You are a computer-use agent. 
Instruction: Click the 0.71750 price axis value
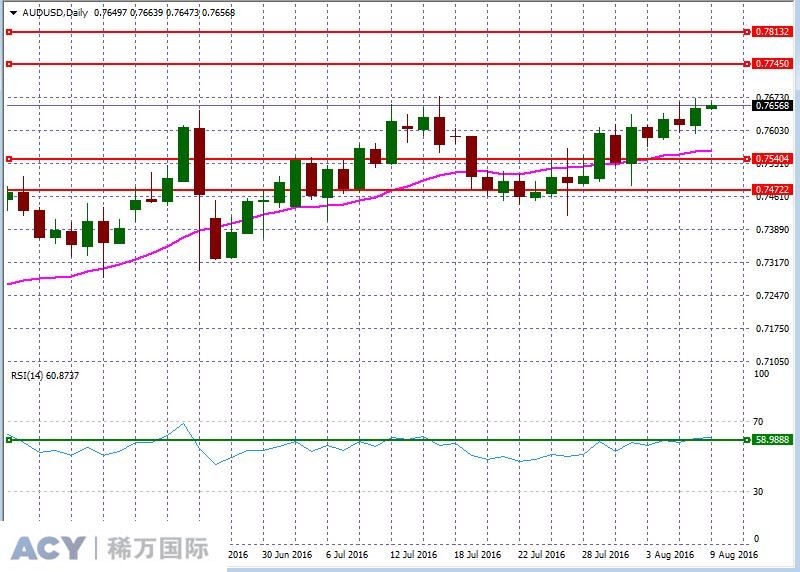pyautogui.click(x=772, y=329)
